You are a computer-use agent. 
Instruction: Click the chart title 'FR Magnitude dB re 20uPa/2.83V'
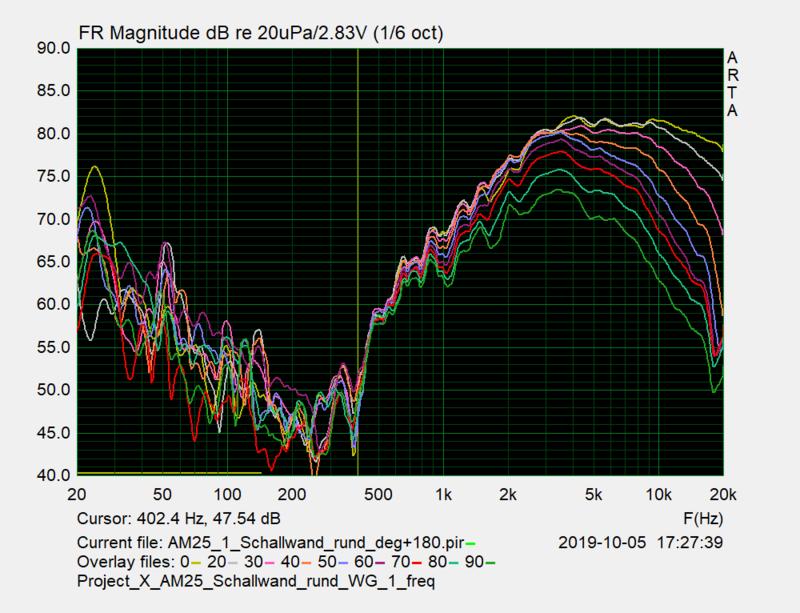(225, 33)
